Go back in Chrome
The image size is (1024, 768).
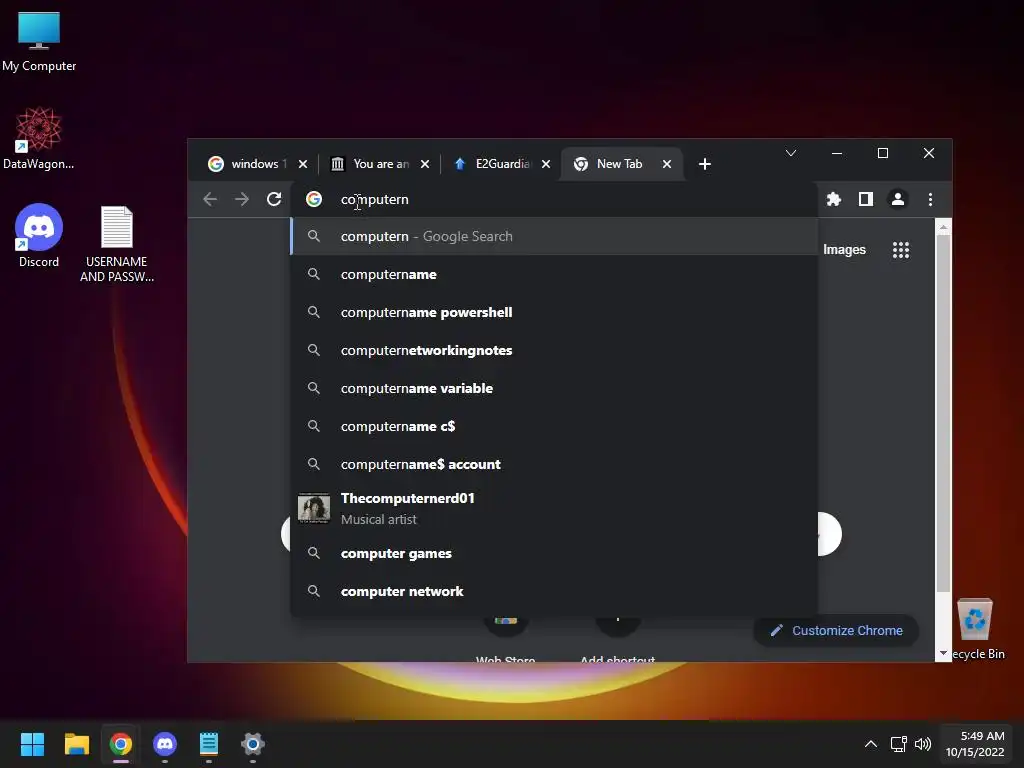[x=210, y=199]
